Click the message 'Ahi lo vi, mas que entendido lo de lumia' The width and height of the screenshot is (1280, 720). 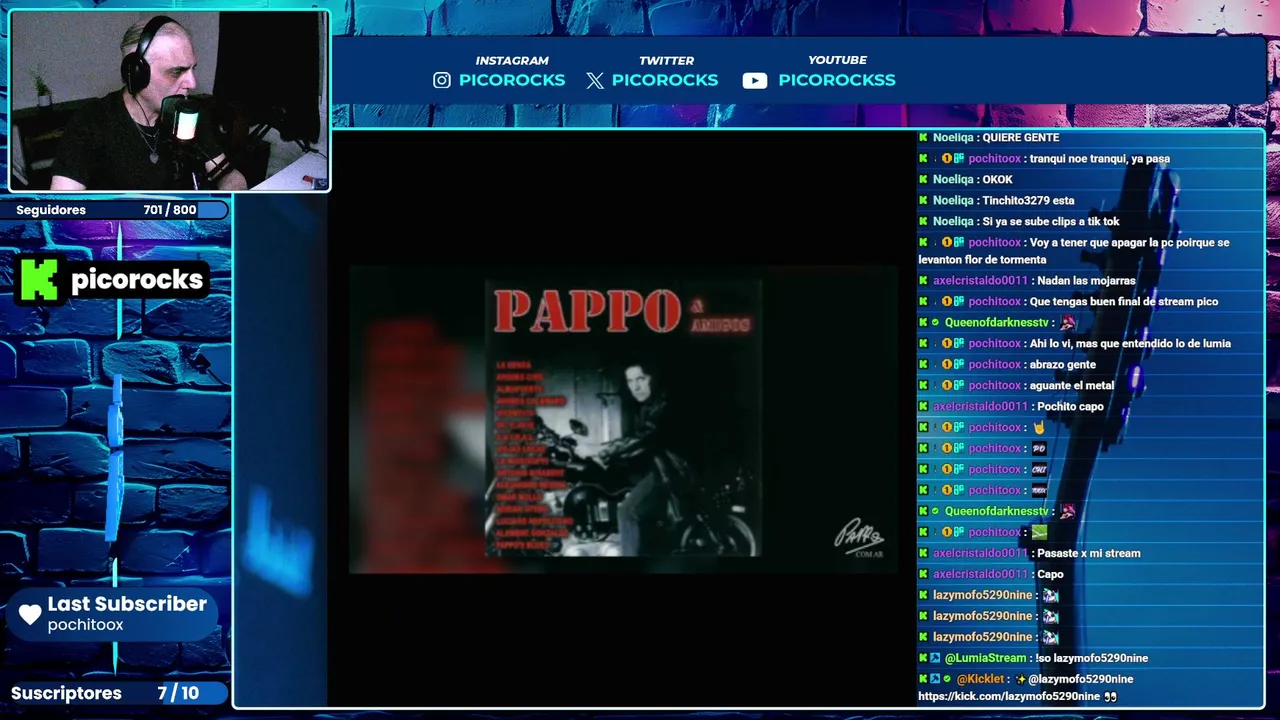click(x=1130, y=343)
